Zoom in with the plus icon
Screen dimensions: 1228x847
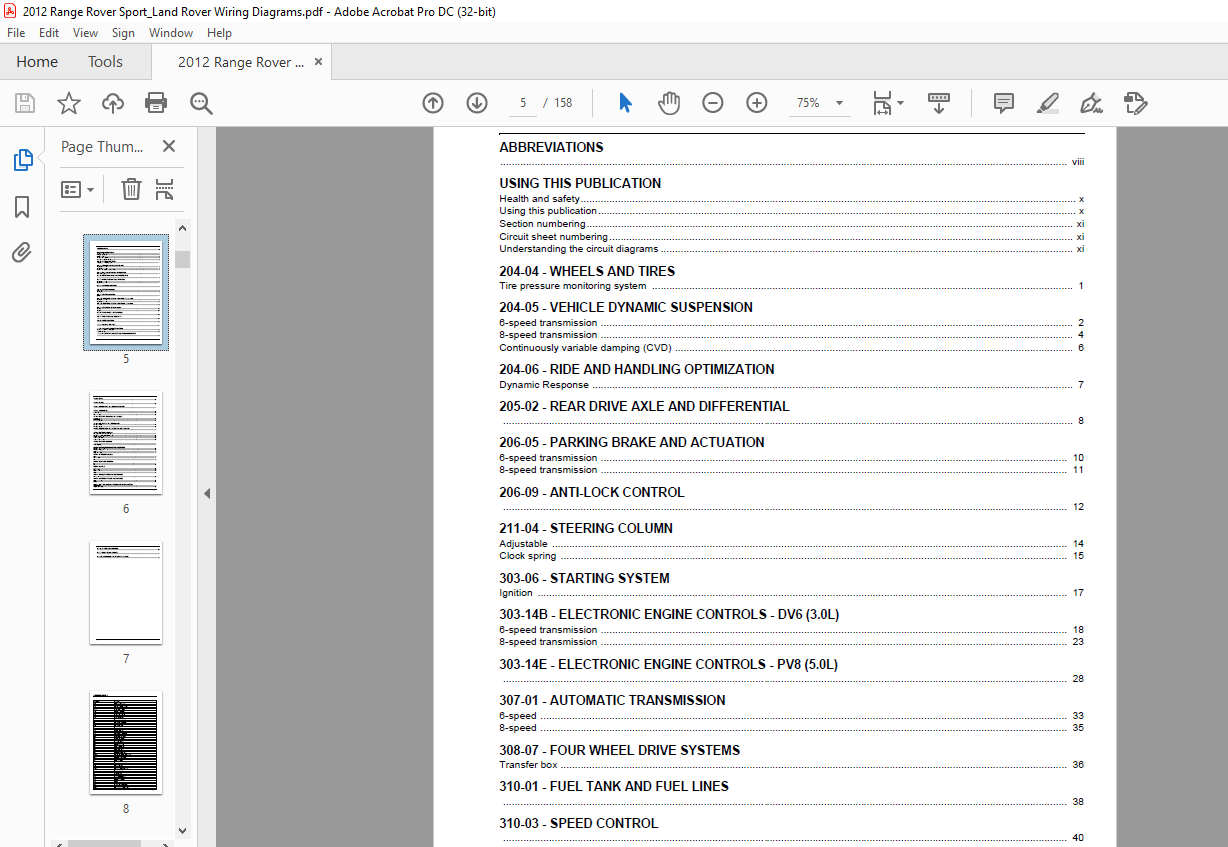pos(757,103)
